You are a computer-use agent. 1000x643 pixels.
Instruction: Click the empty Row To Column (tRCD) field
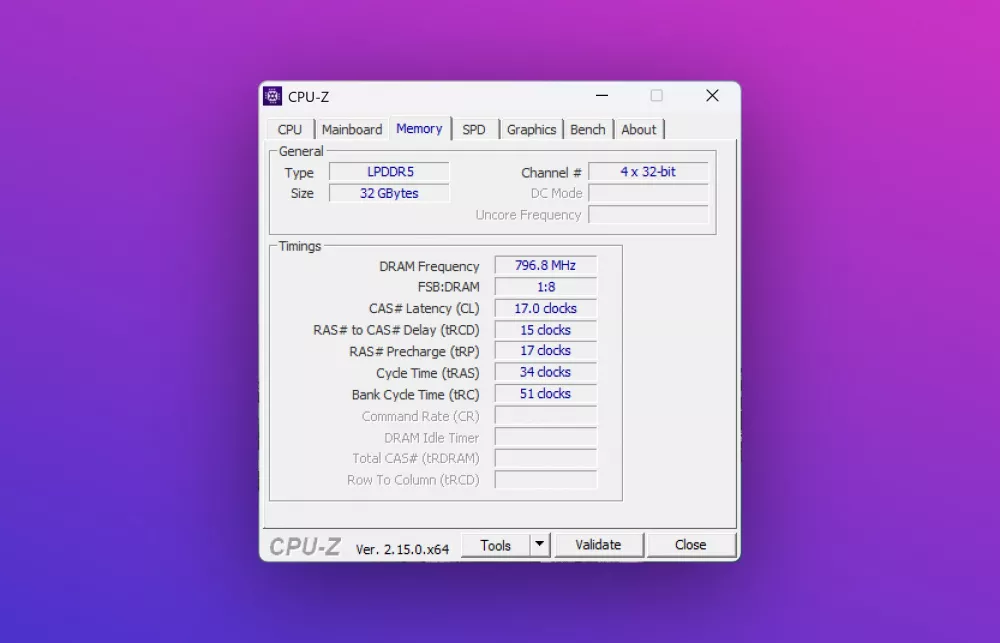point(546,480)
